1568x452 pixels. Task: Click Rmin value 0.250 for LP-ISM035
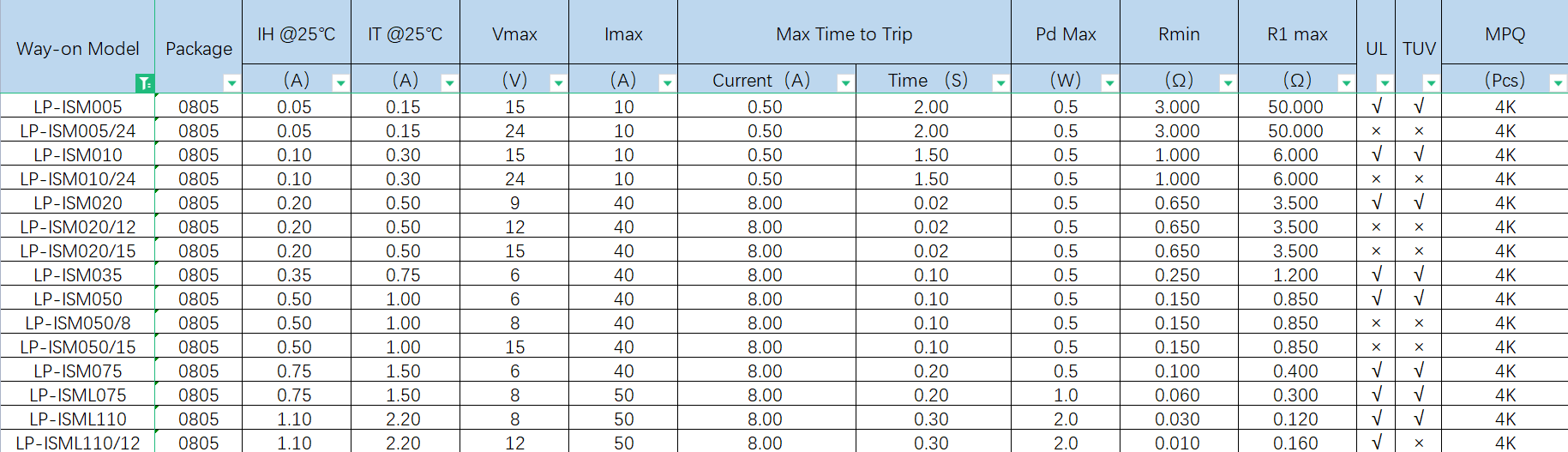1177,275
